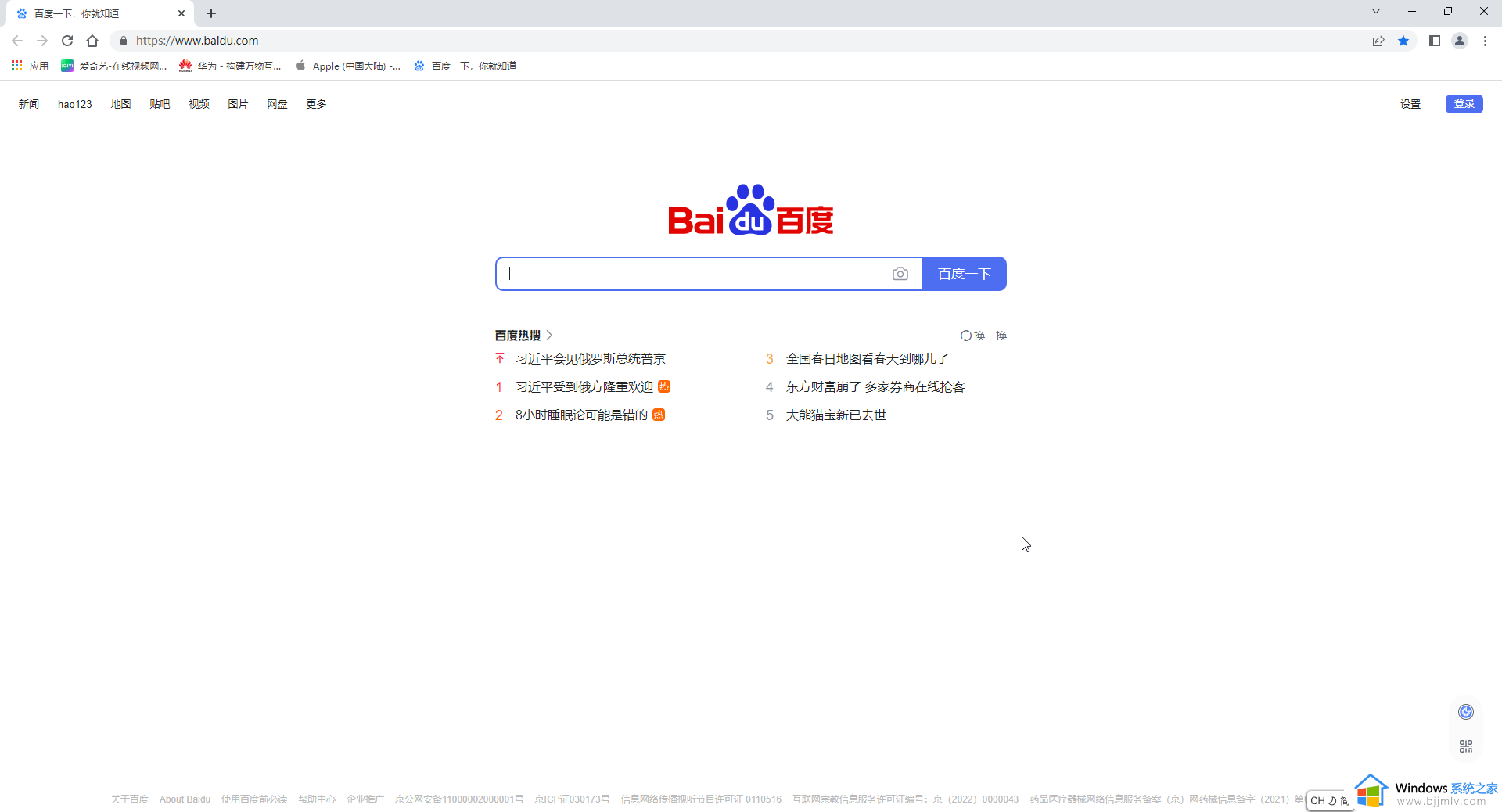
Task: Open 习近平受到俄方隆重欢迎 hot search
Action: point(584,386)
